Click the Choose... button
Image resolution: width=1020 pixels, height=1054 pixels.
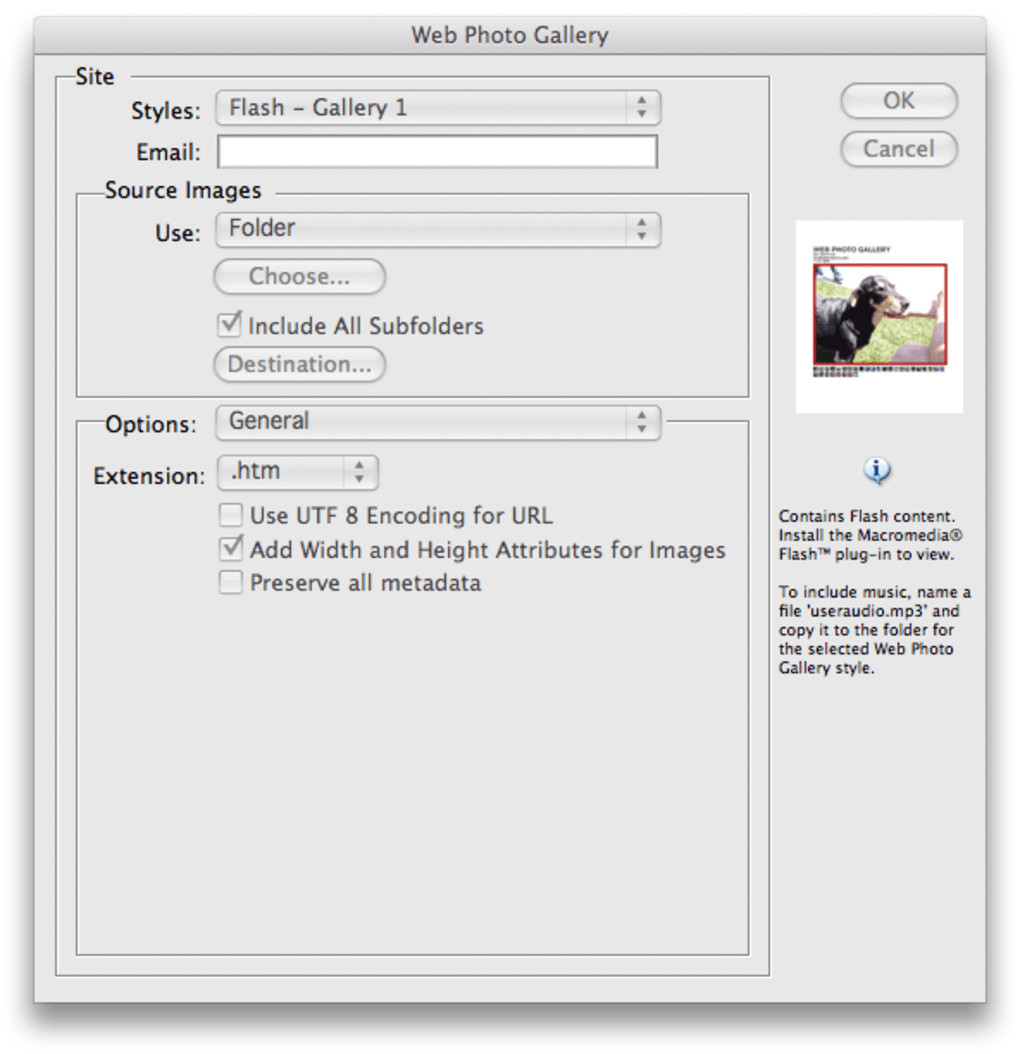[300, 276]
